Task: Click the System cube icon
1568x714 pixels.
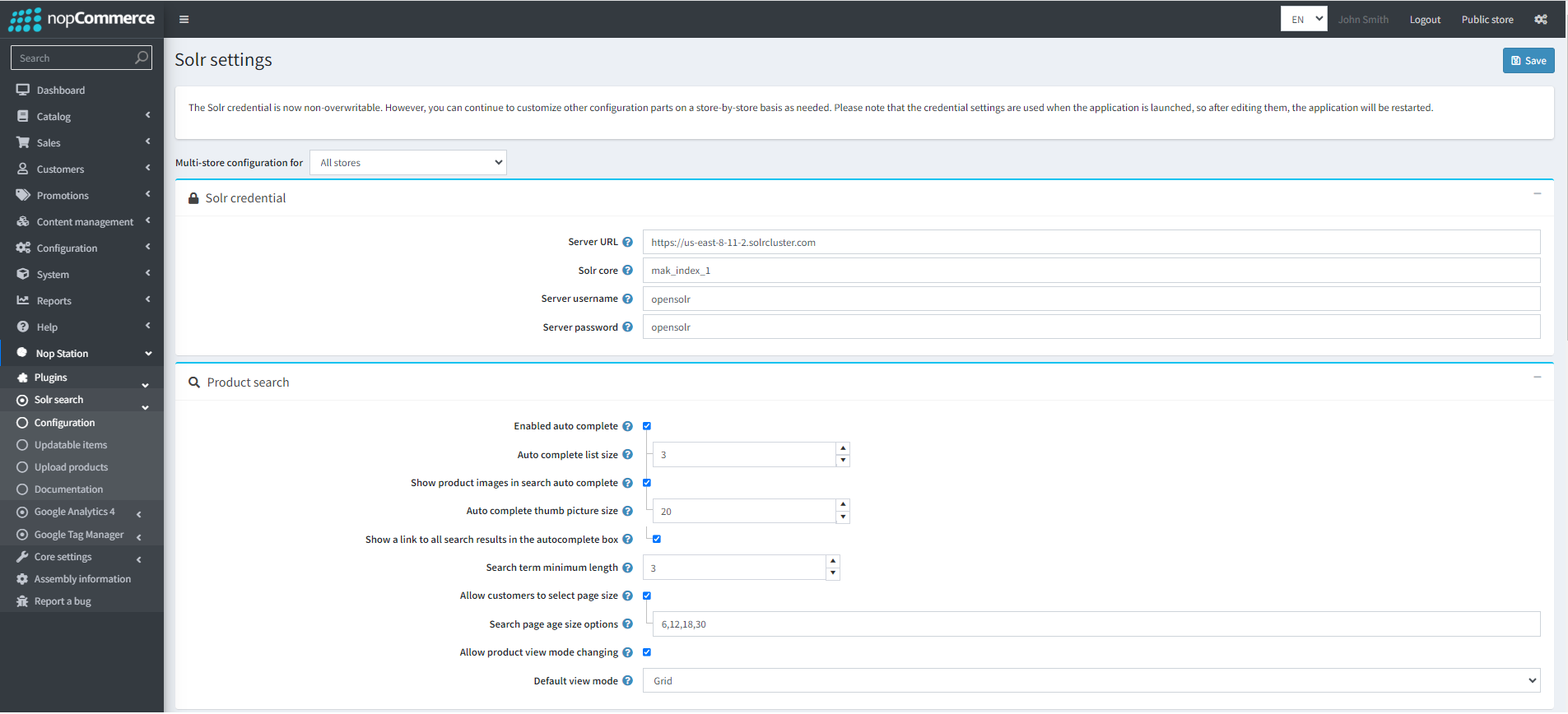Action: (x=23, y=274)
